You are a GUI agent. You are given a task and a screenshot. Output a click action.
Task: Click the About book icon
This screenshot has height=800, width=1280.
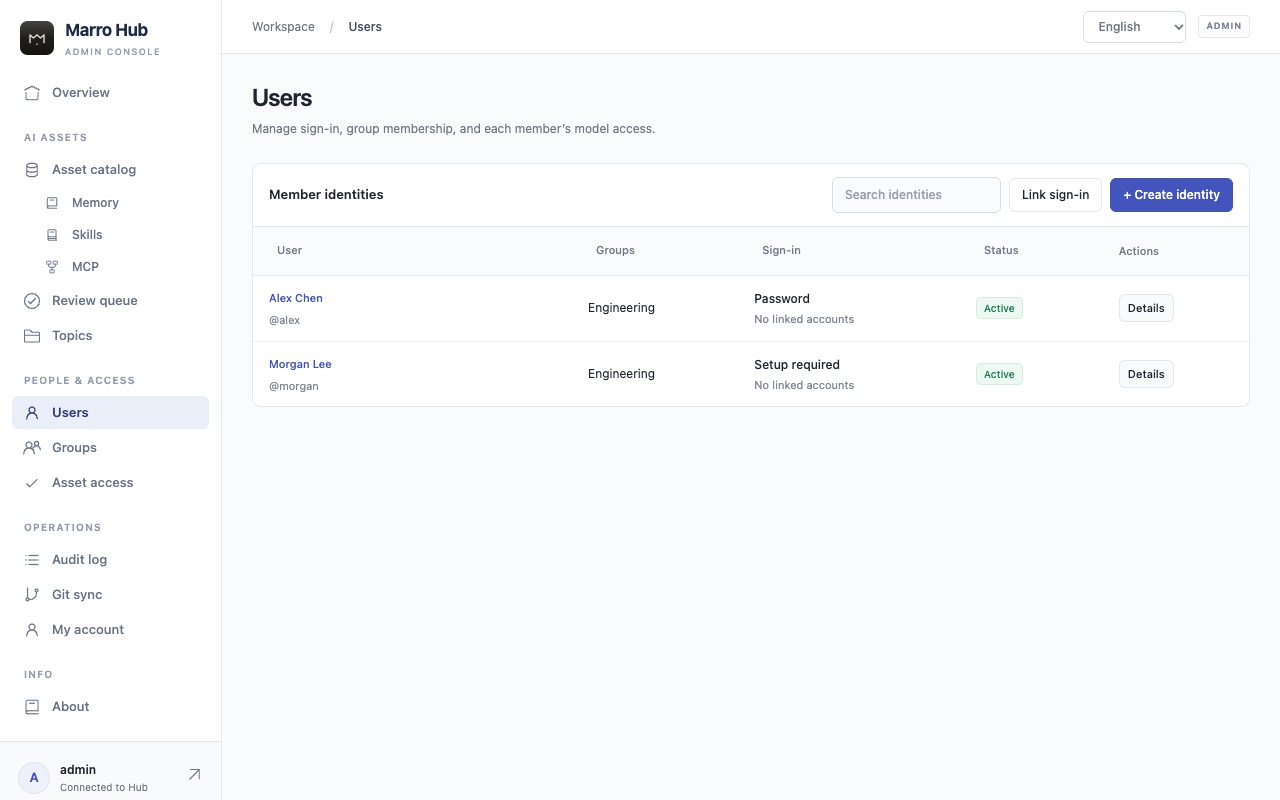point(32,707)
